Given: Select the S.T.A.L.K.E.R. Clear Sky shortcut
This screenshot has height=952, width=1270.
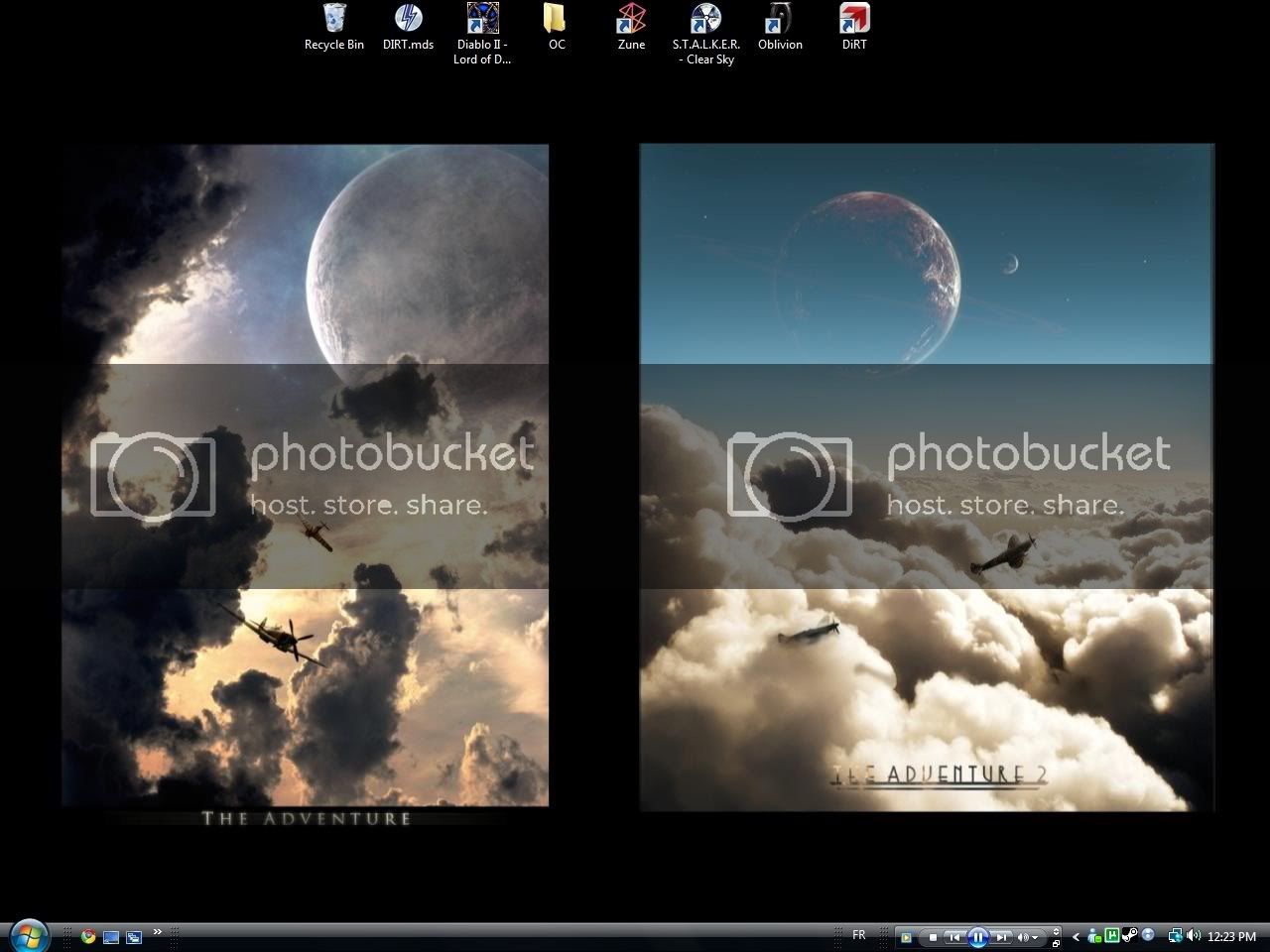Looking at the screenshot, I should click(x=705, y=34).
